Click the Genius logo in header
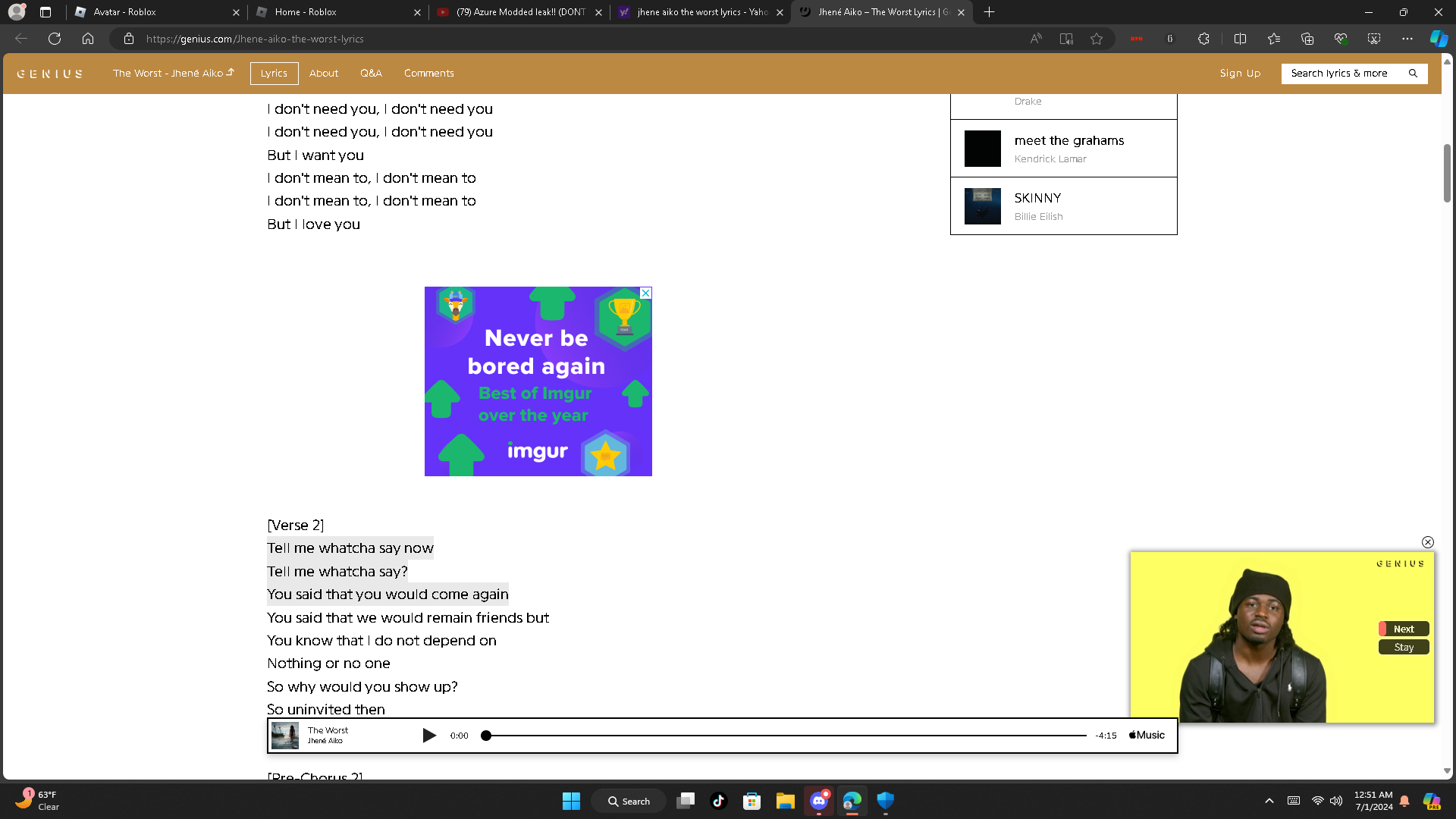 point(50,74)
